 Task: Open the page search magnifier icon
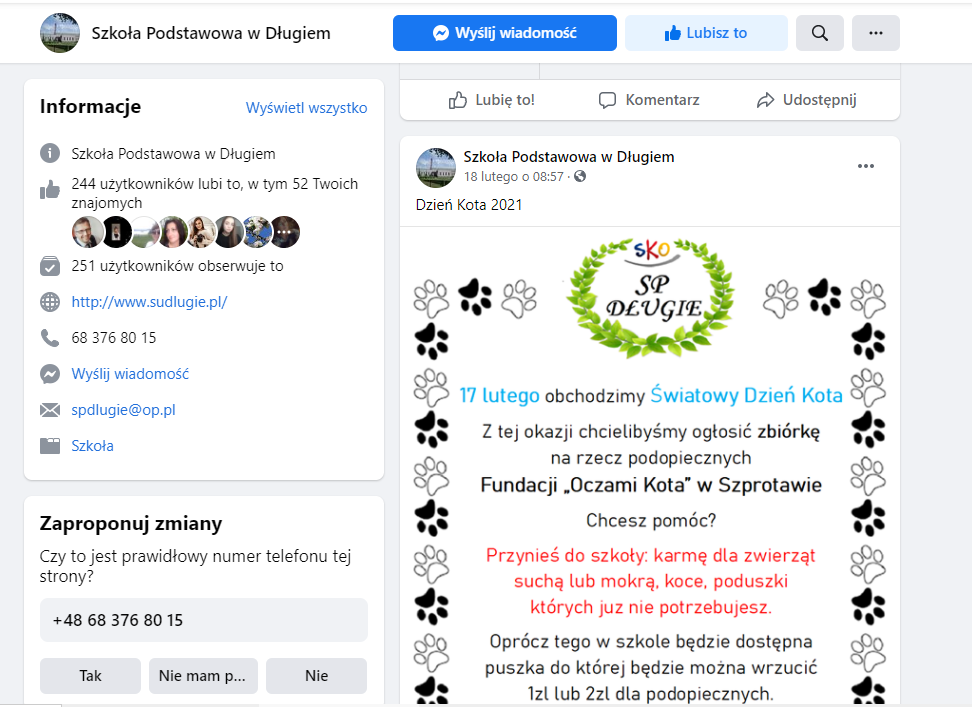[x=820, y=33]
